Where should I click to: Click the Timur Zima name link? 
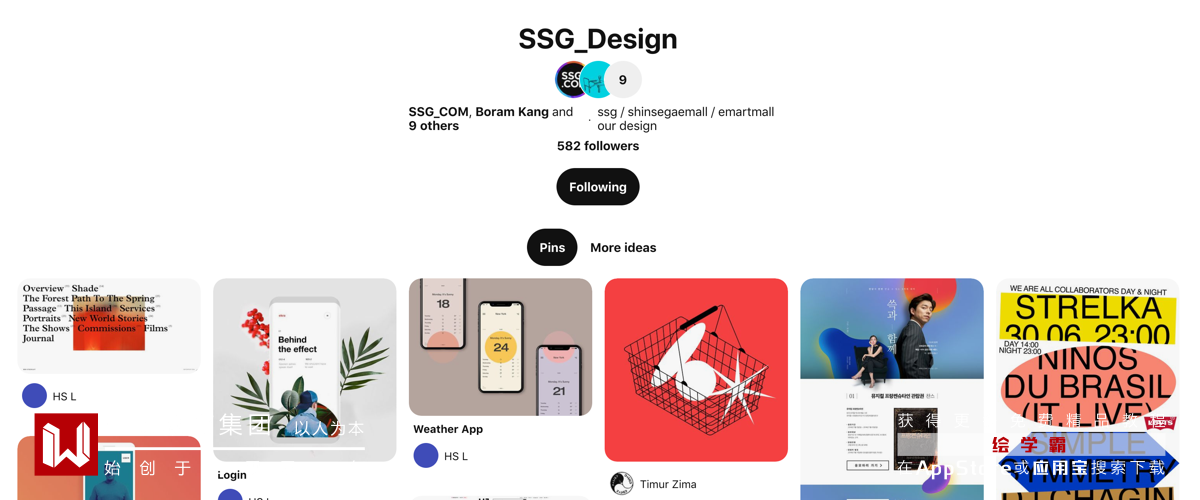point(668,484)
